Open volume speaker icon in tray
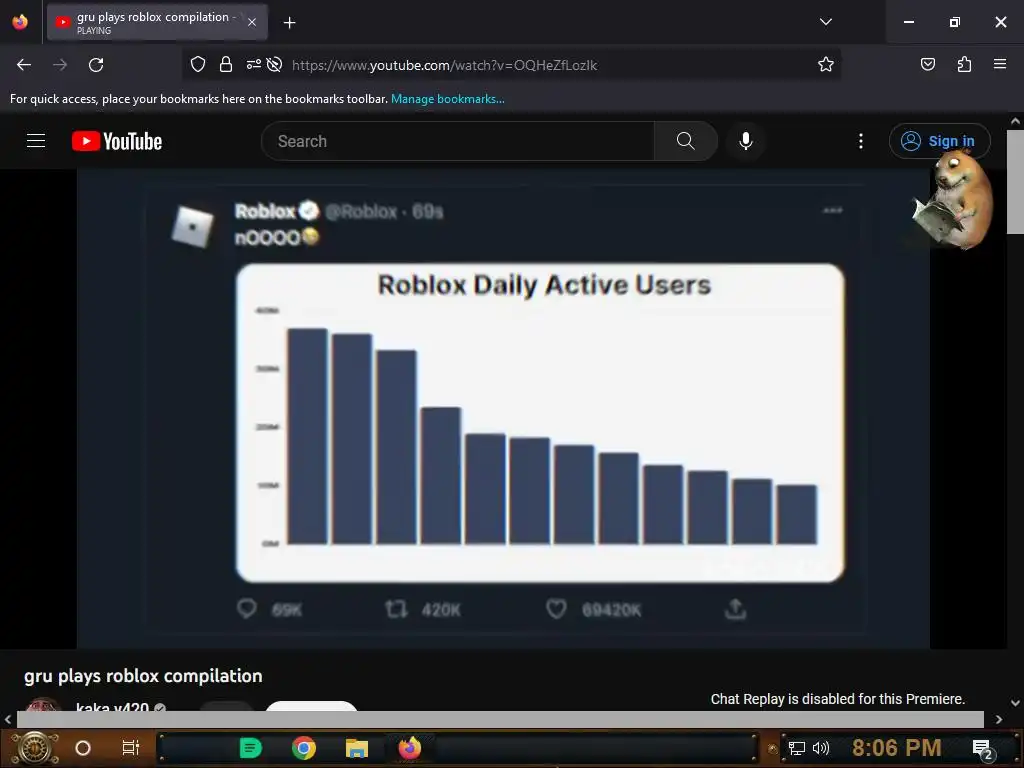 pos(821,748)
